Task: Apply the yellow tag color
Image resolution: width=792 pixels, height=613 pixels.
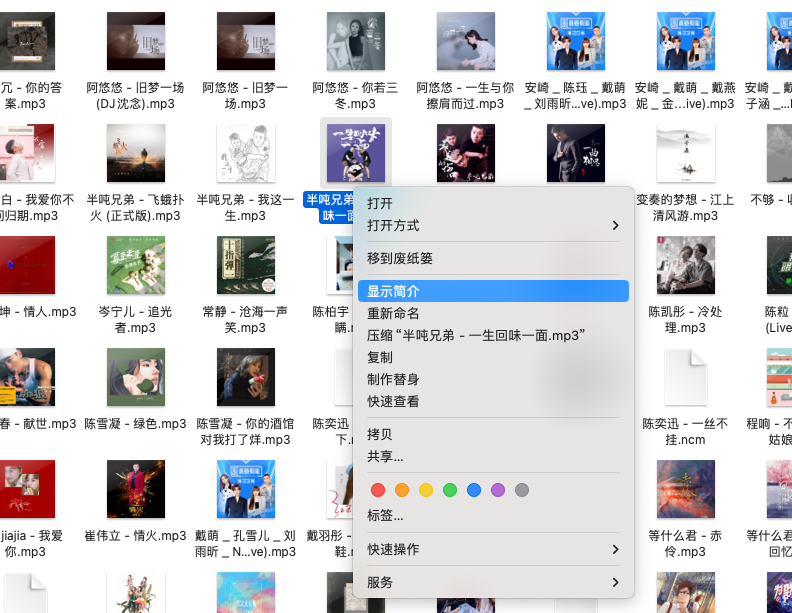Action: click(426, 490)
